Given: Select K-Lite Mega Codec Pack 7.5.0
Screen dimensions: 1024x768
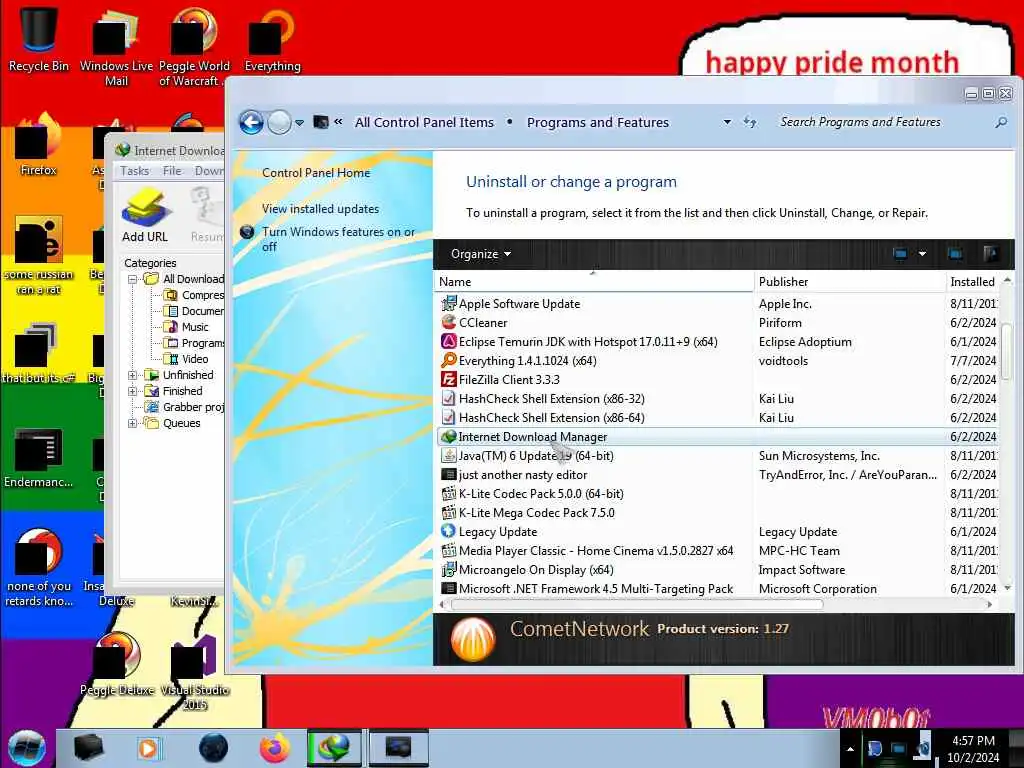Looking at the screenshot, I should pos(717,513).
